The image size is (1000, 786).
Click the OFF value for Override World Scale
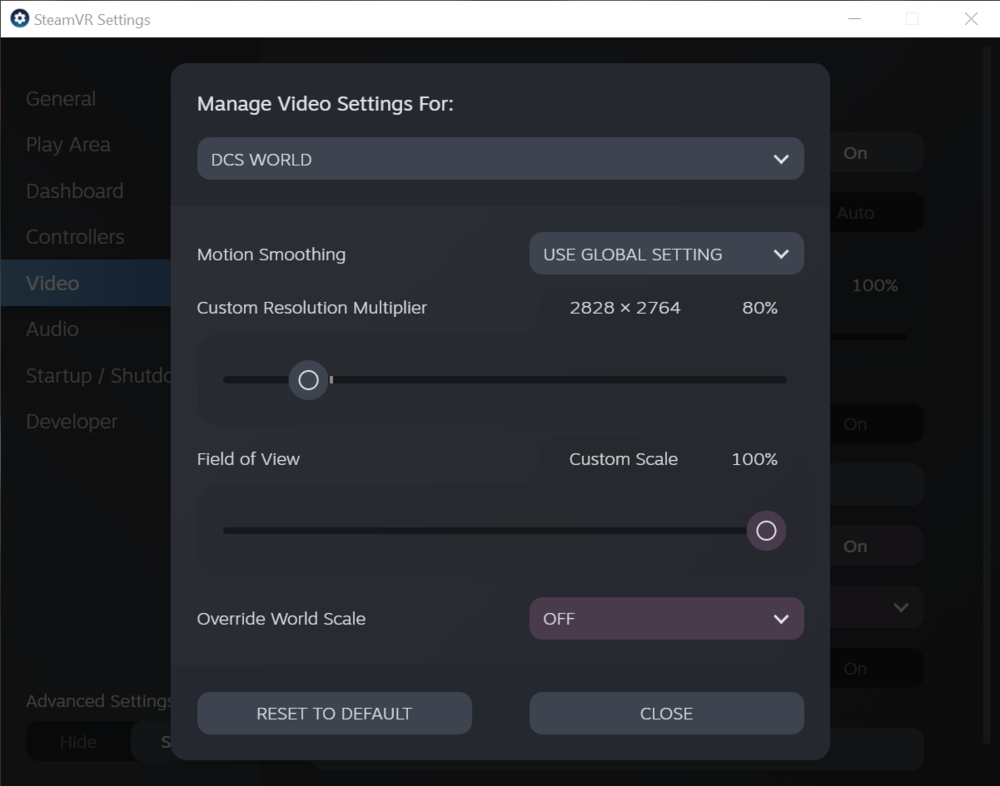tap(559, 618)
